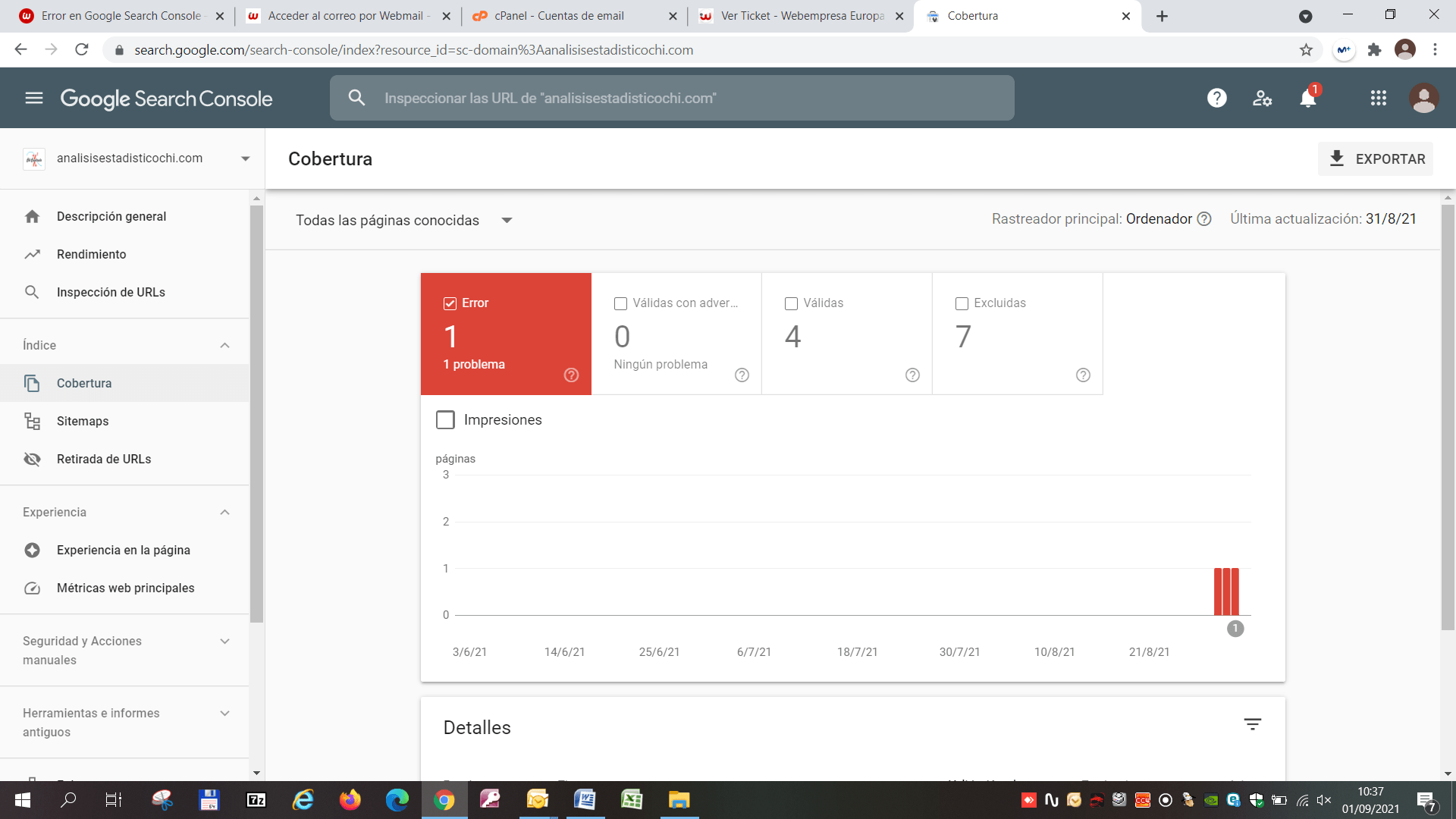Collapse the Experiencia section
The width and height of the screenshot is (1456, 819).
(x=224, y=513)
